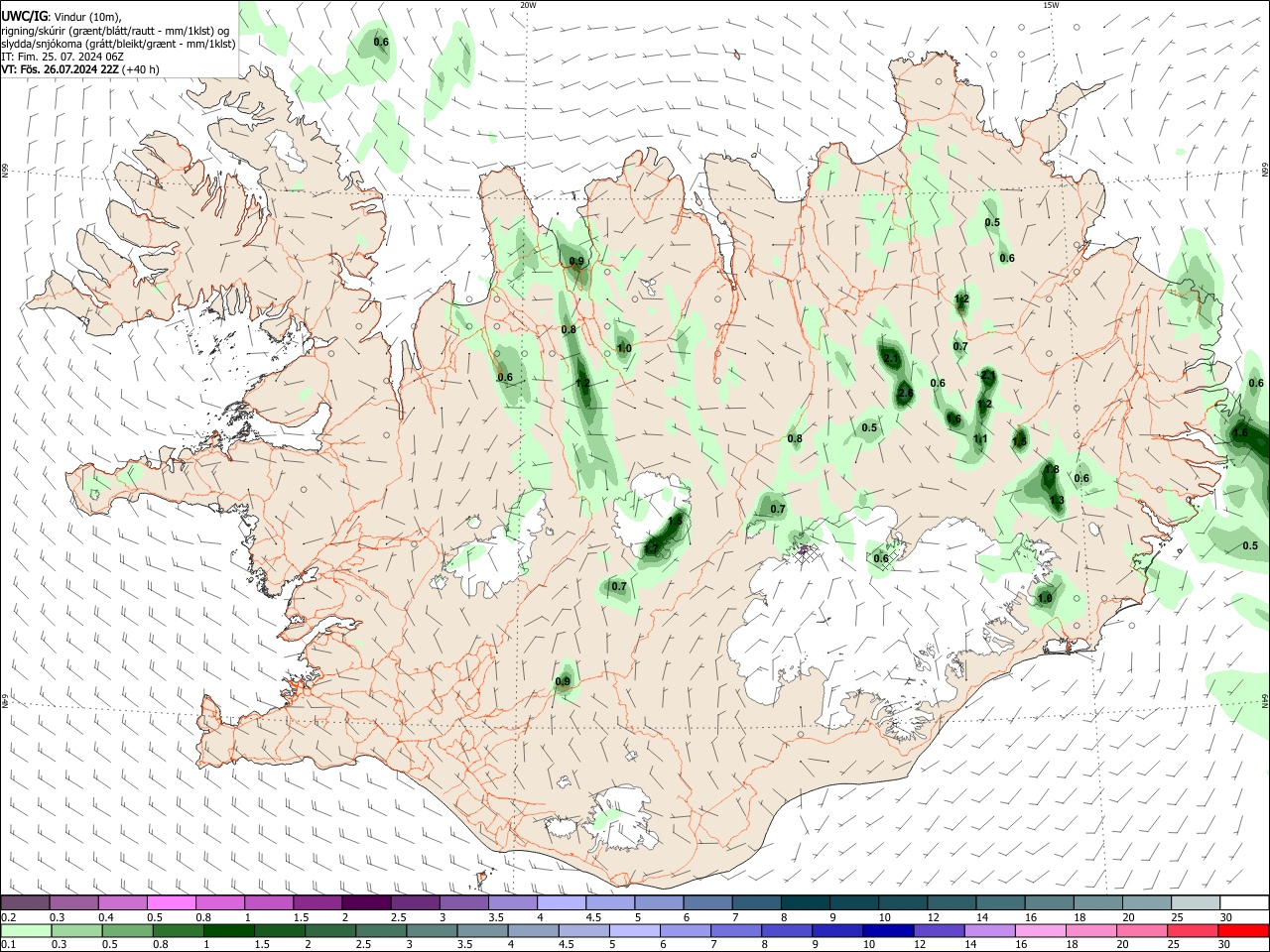The height and width of the screenshot is (952, 1270).
Task: Click the "66N" label on the left edge
Action: (5, 171)
